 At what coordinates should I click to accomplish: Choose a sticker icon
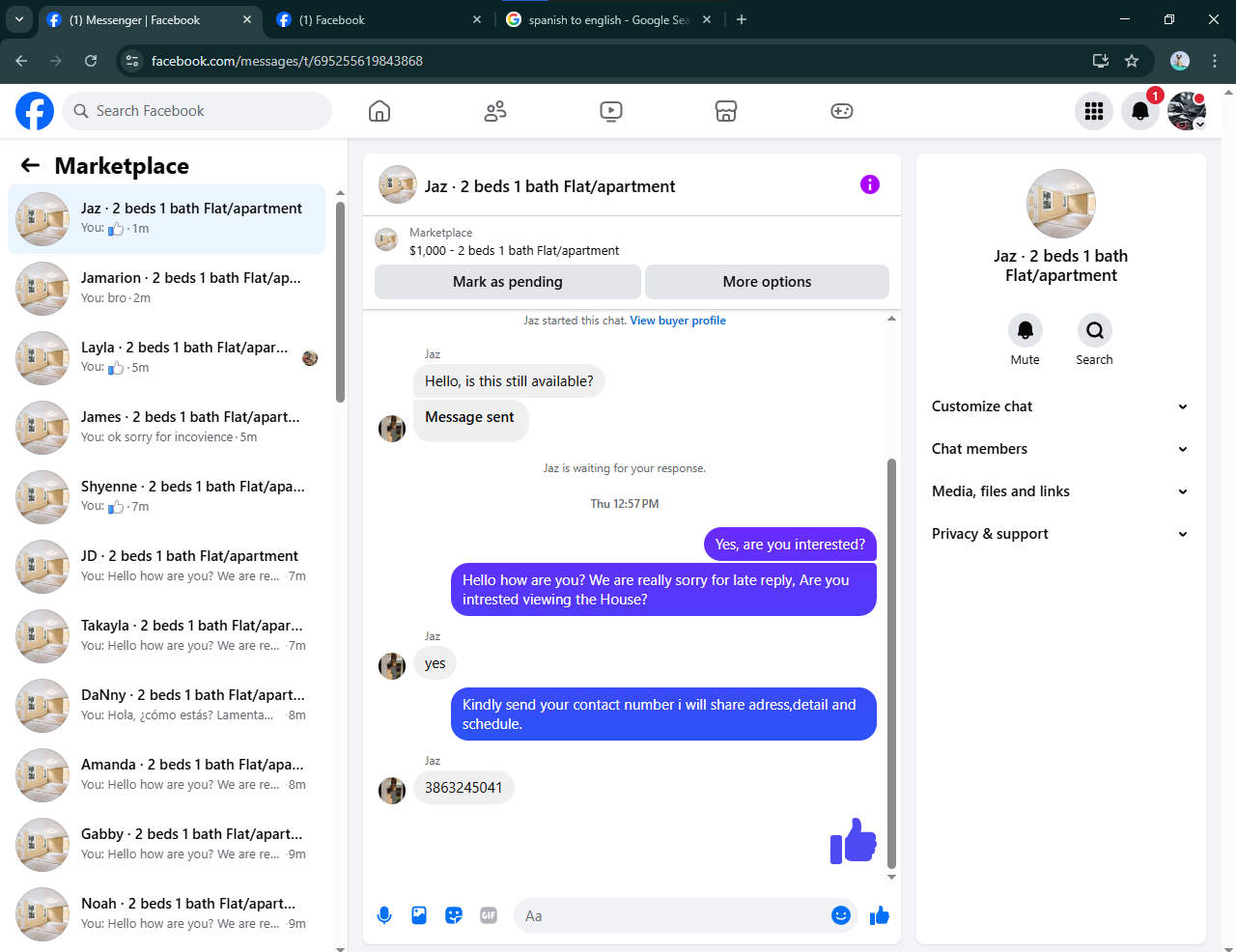[x=454, y=915]
